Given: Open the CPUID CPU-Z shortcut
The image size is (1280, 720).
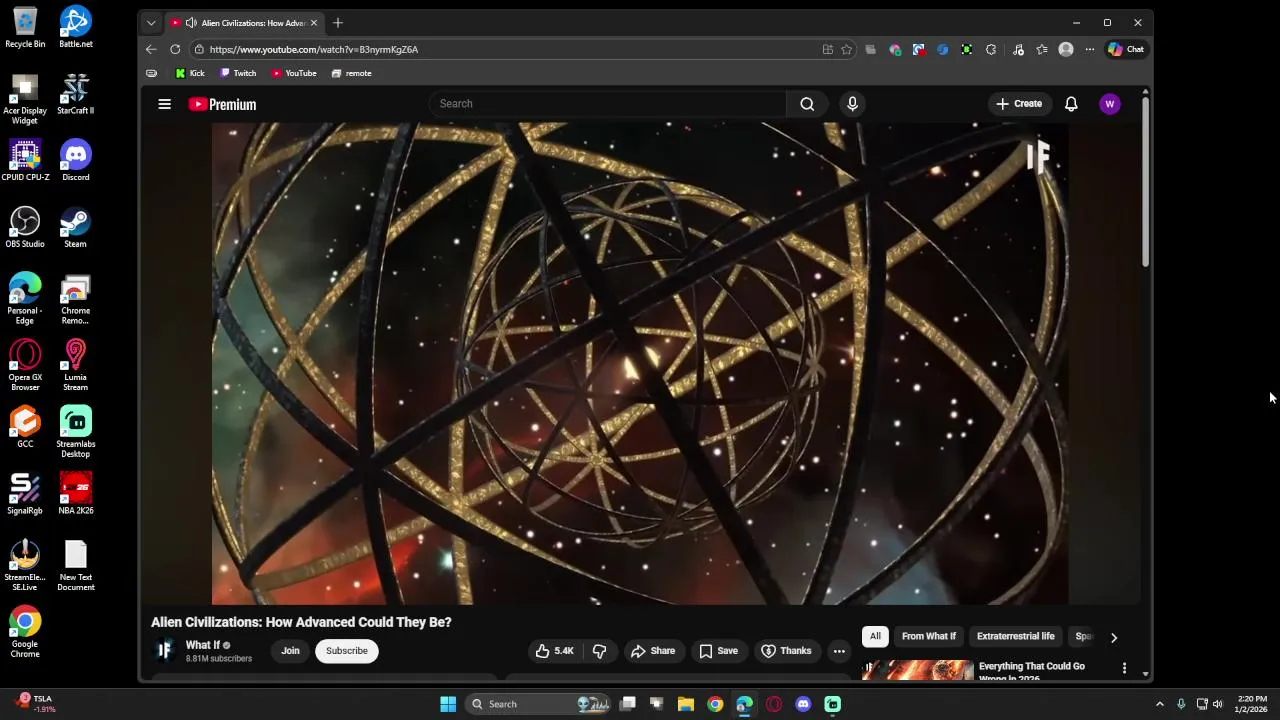Looking at the screenshot, I should click(x=25, y=161).
